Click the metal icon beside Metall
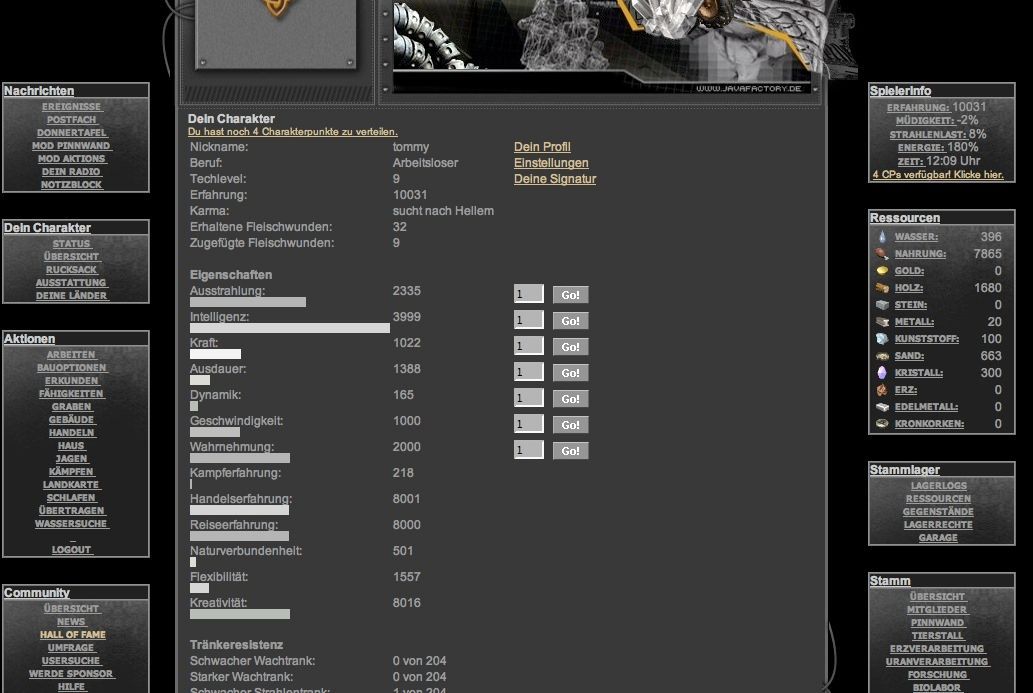The image size is (1033, 693). coord(882,322)
